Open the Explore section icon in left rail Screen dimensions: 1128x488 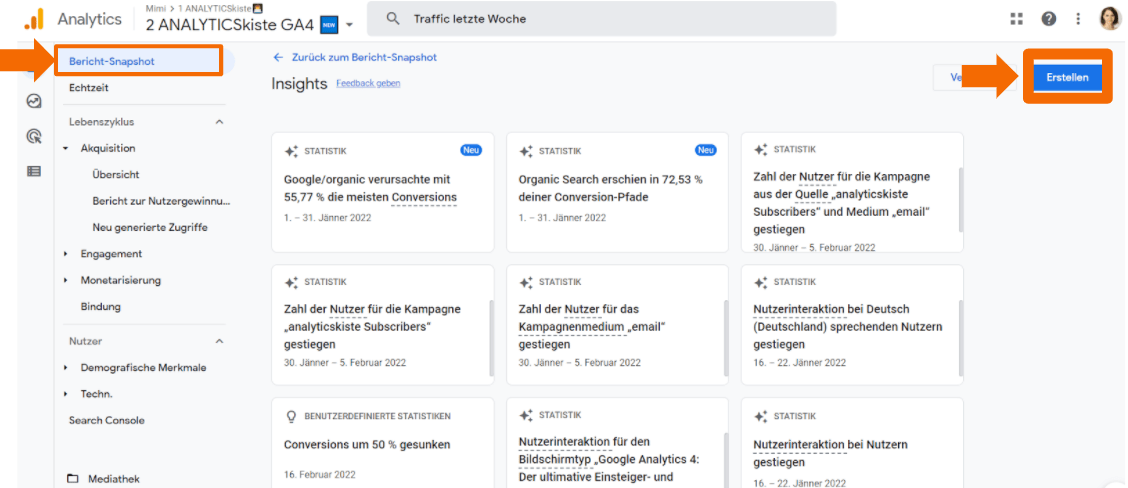34,101
